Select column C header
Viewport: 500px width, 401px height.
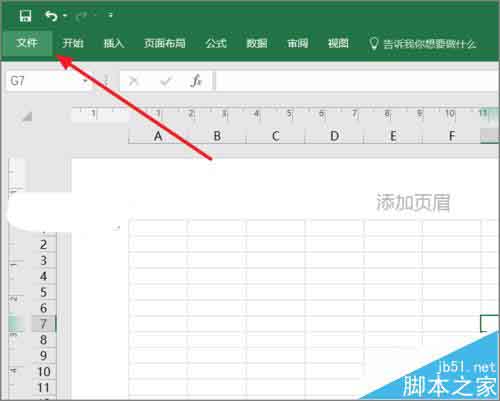tap(276, 136)
